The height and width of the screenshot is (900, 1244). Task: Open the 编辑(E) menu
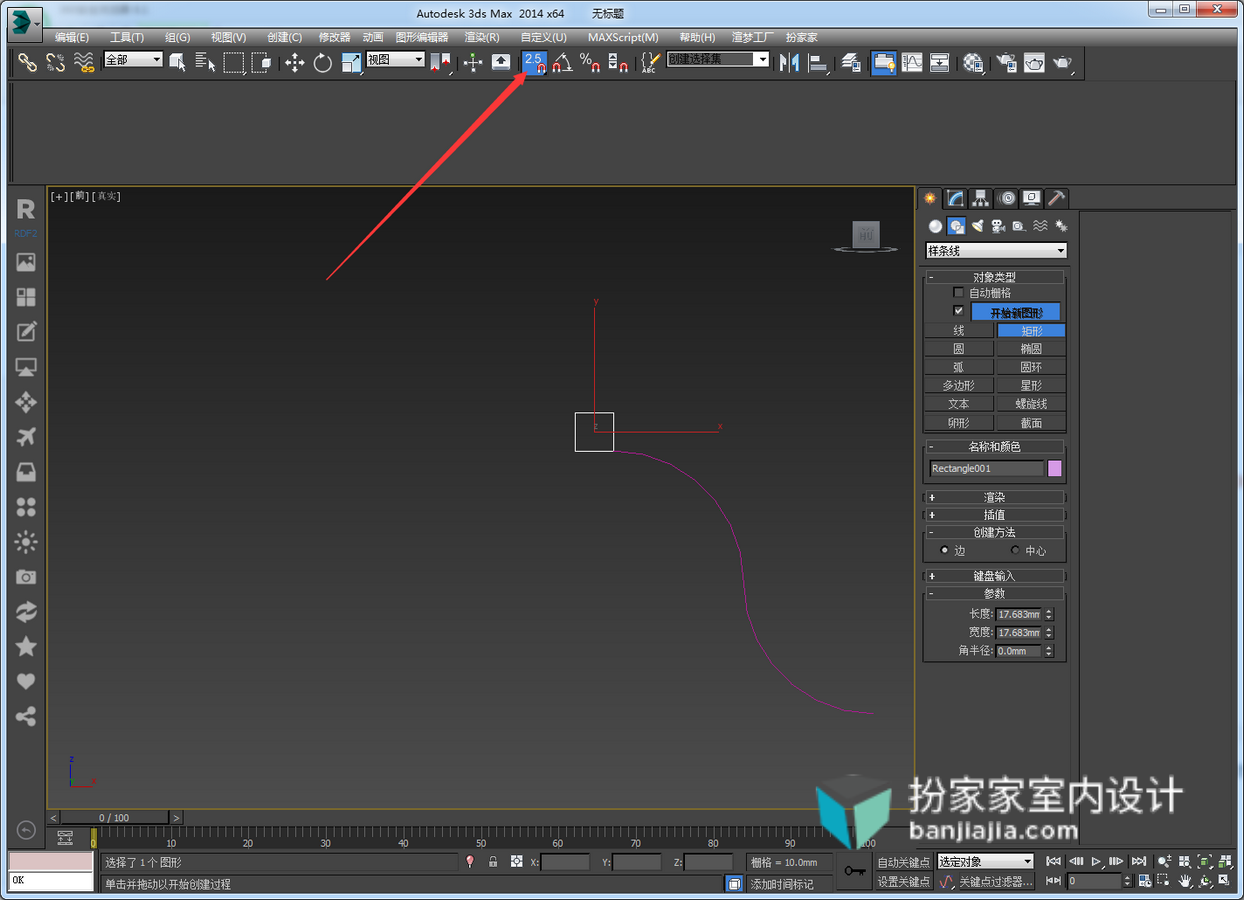(x=72, y=37)
